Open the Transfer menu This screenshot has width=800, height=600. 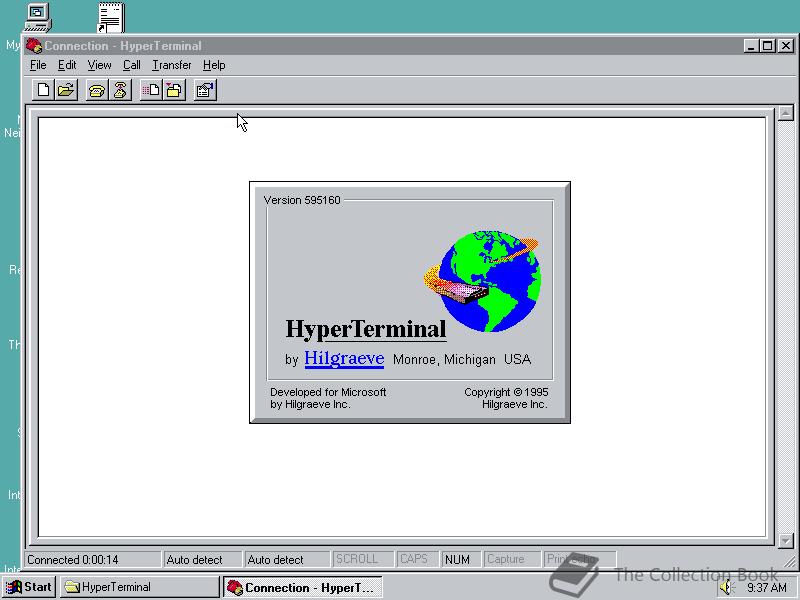click(x=171, y=65)
